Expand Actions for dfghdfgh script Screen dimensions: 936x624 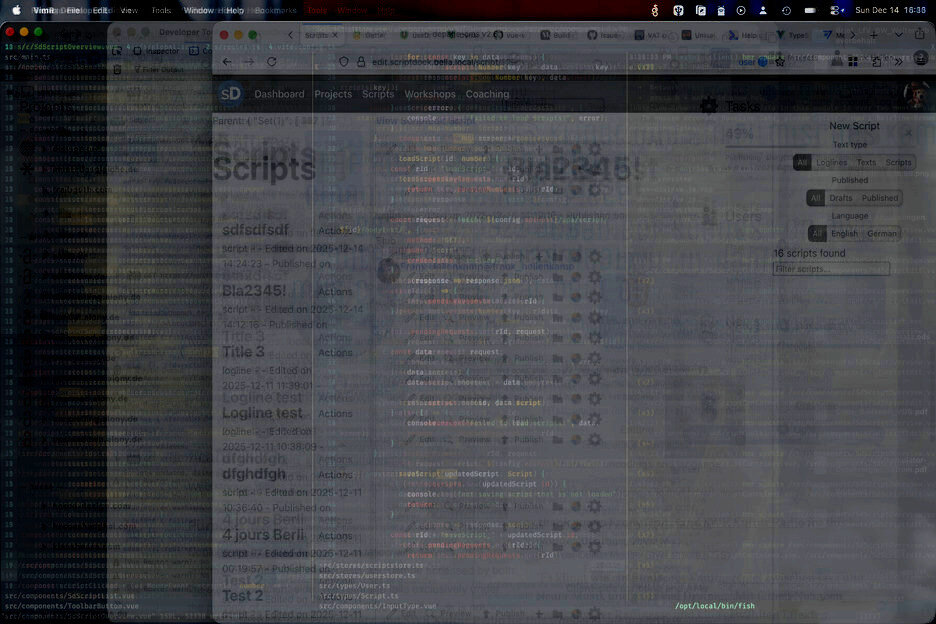pos(335,475)
